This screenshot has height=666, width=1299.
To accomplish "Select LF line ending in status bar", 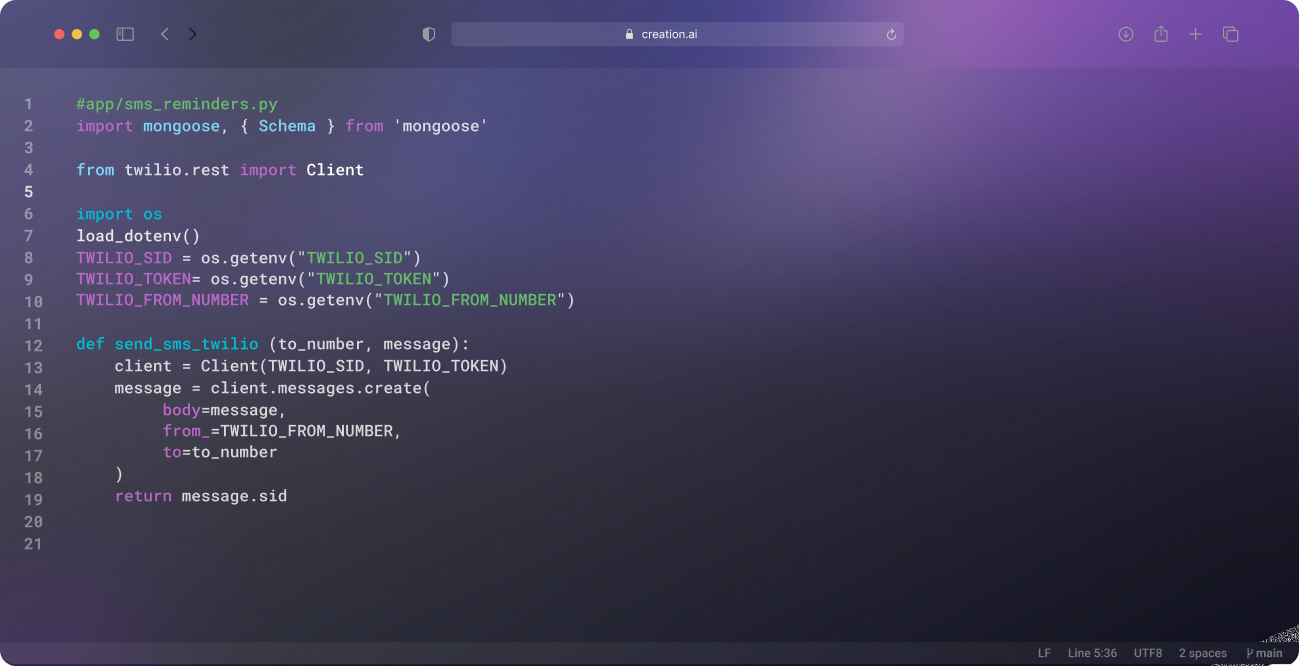I will [x=1044, y=653].
